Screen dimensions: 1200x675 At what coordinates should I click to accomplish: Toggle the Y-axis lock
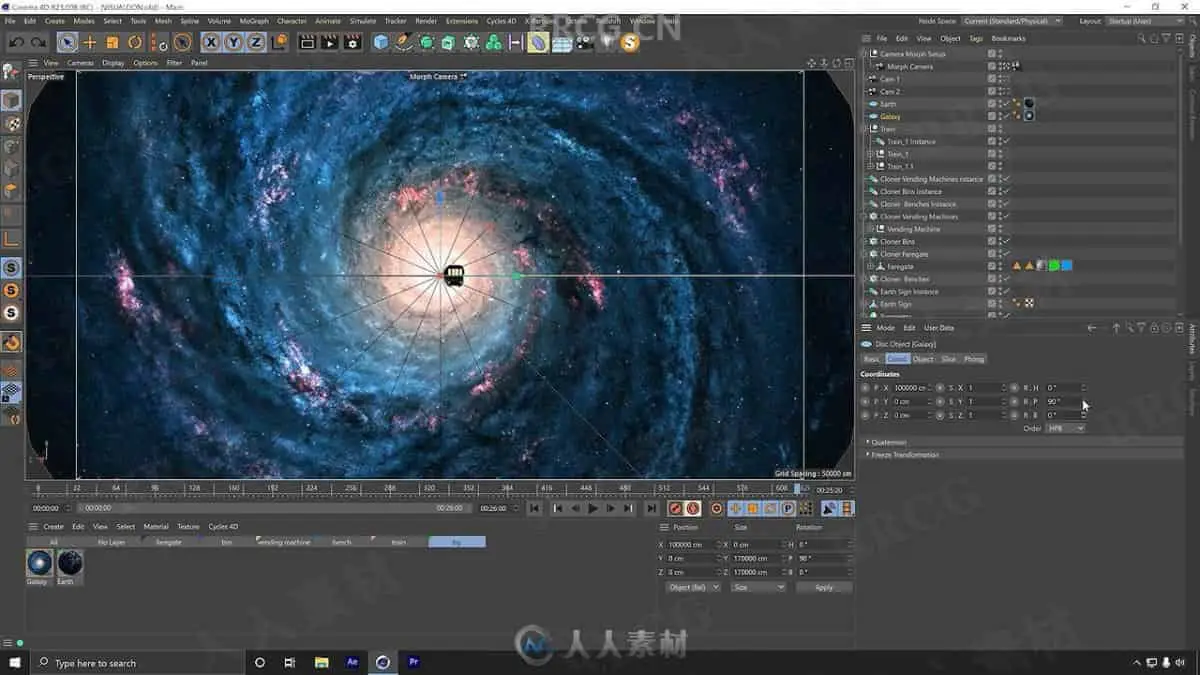[233, 42]
